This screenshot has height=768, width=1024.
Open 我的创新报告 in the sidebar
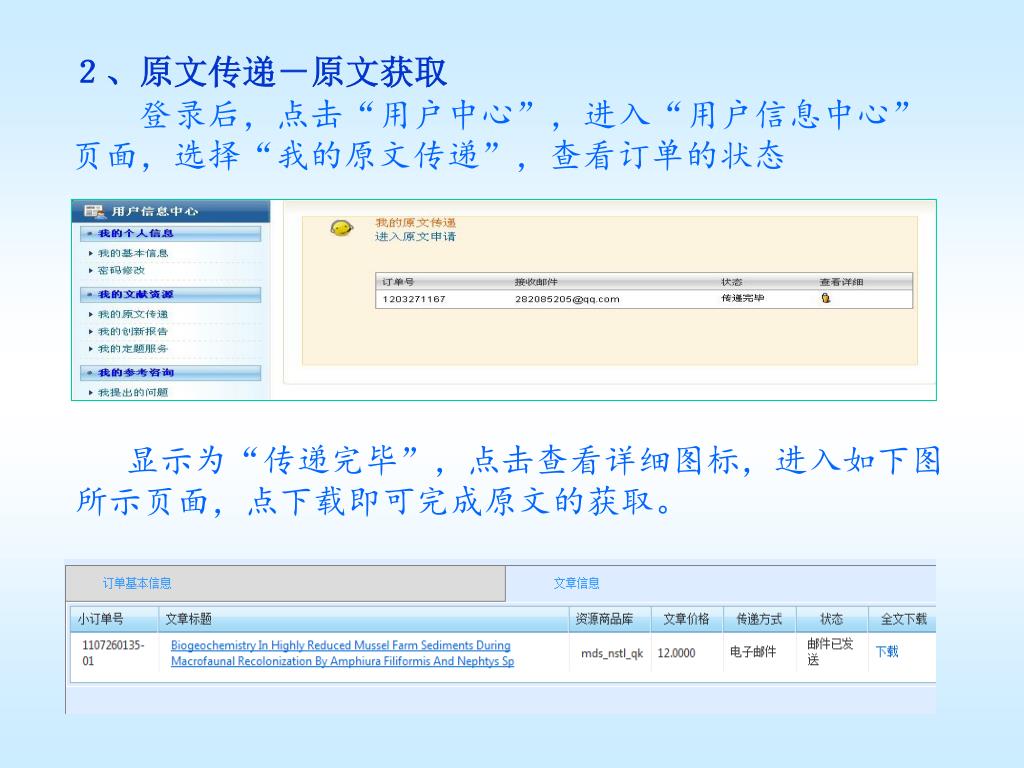(x=133, y=332)
